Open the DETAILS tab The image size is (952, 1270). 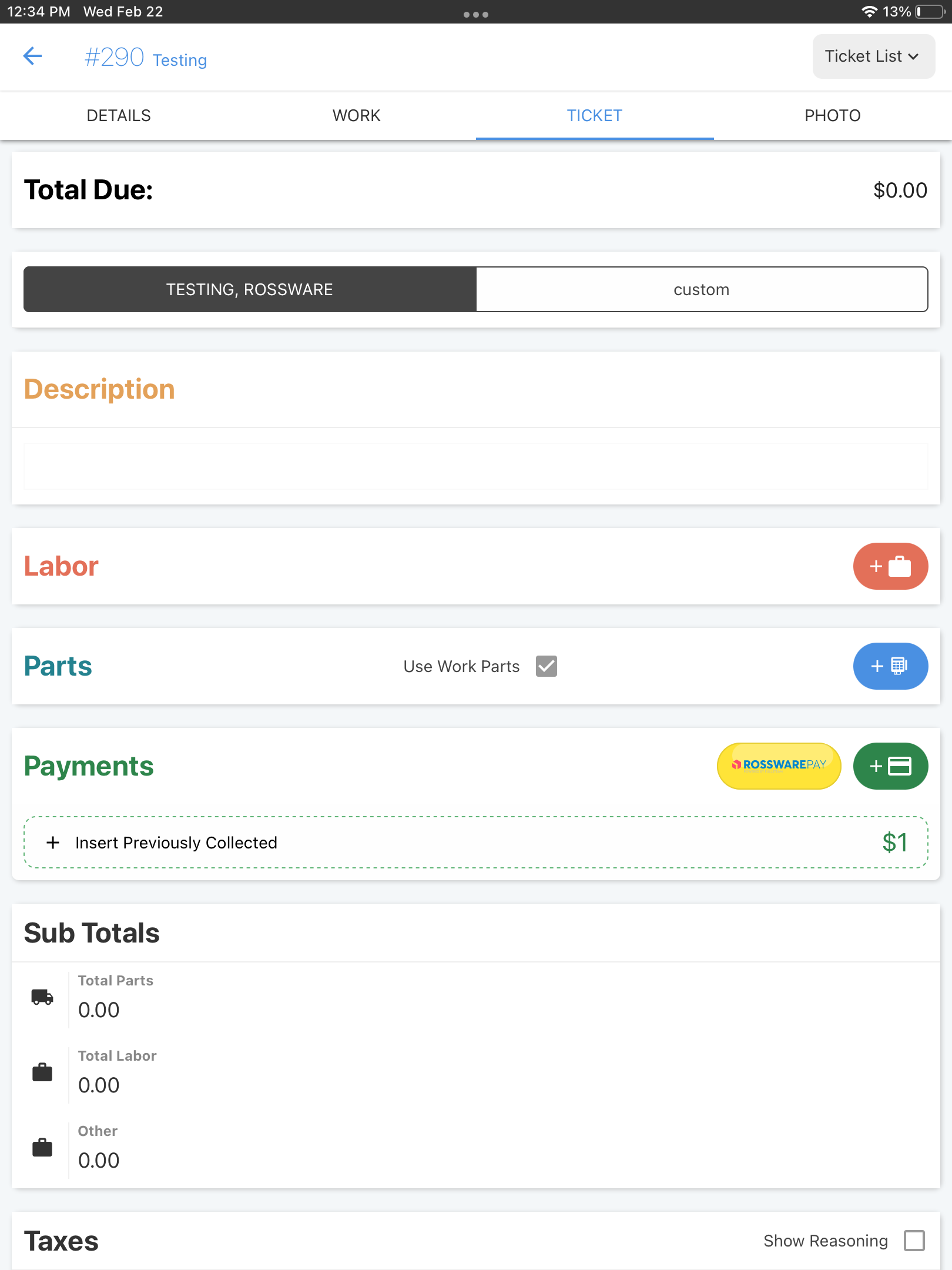(119, 115)
